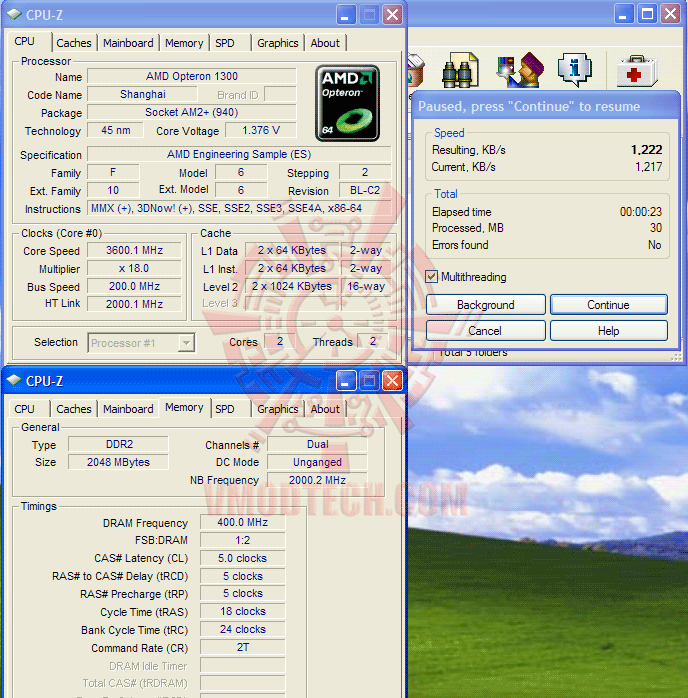Click the Code Name value Shanghai

click(142, 94)
